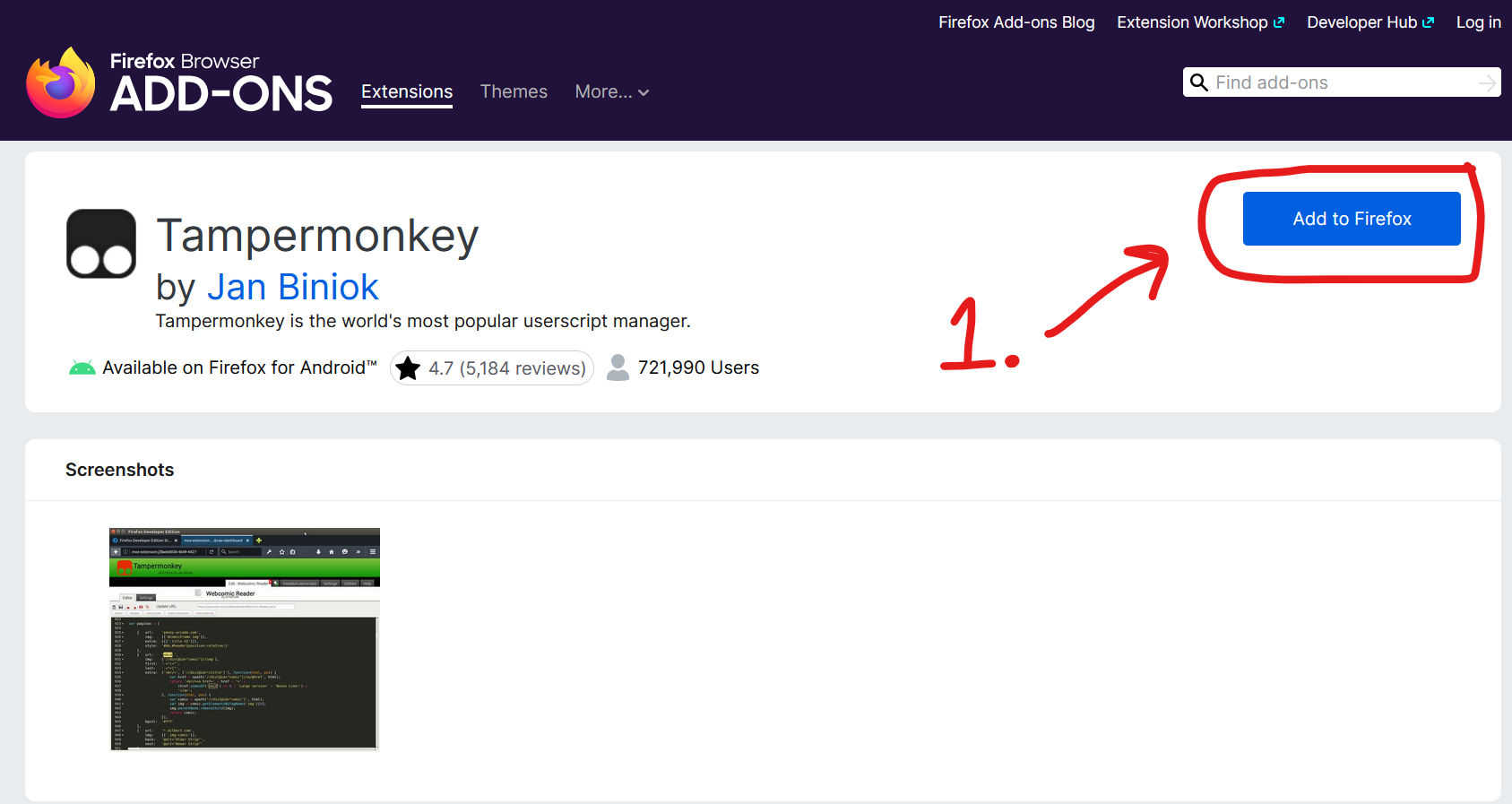The width and height of the screenshot is (1512, 804).
Task: Click the magnifying glass search icon
Action: pyautogui.click(x=1198, y=82)
